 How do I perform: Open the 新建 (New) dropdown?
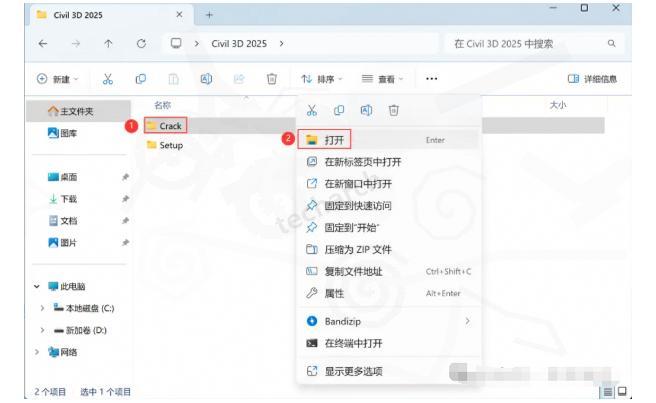coord(58,79)
